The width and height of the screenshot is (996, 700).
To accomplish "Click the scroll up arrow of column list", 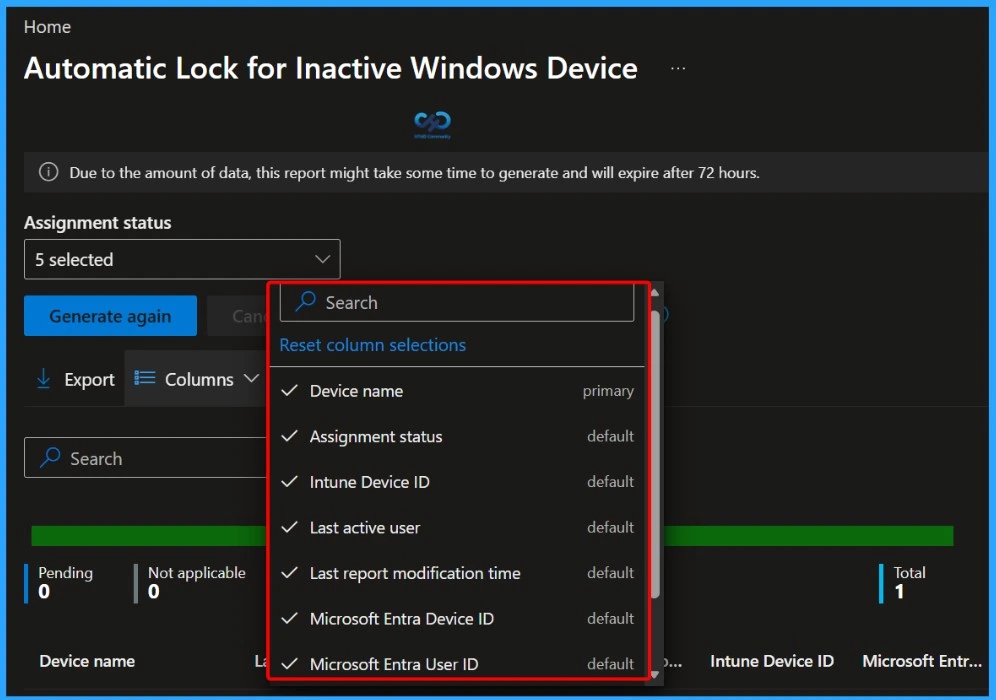I will 656,293.
